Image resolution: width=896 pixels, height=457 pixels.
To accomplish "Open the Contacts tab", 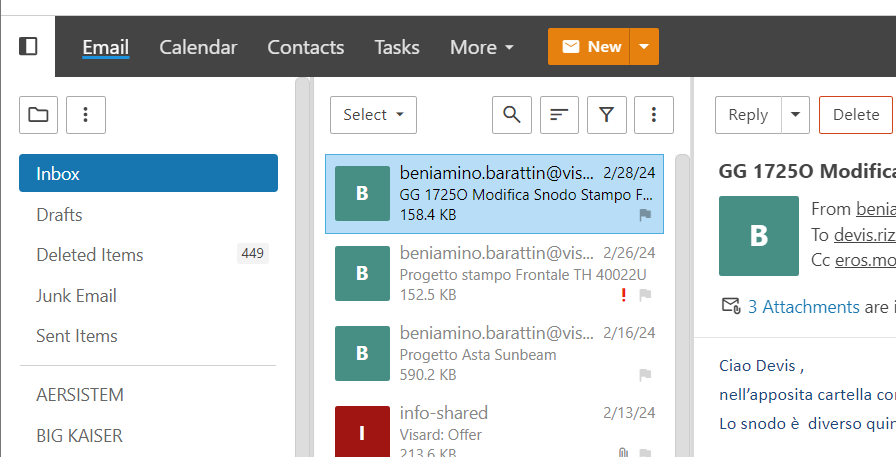I will tap(305, 47).
